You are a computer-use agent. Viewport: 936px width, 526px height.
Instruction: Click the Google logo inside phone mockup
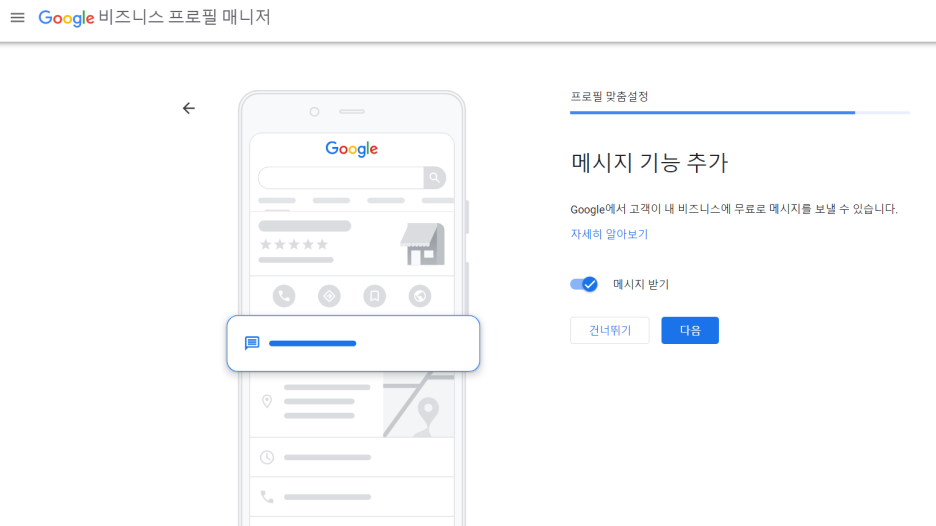tap(352, 149)
